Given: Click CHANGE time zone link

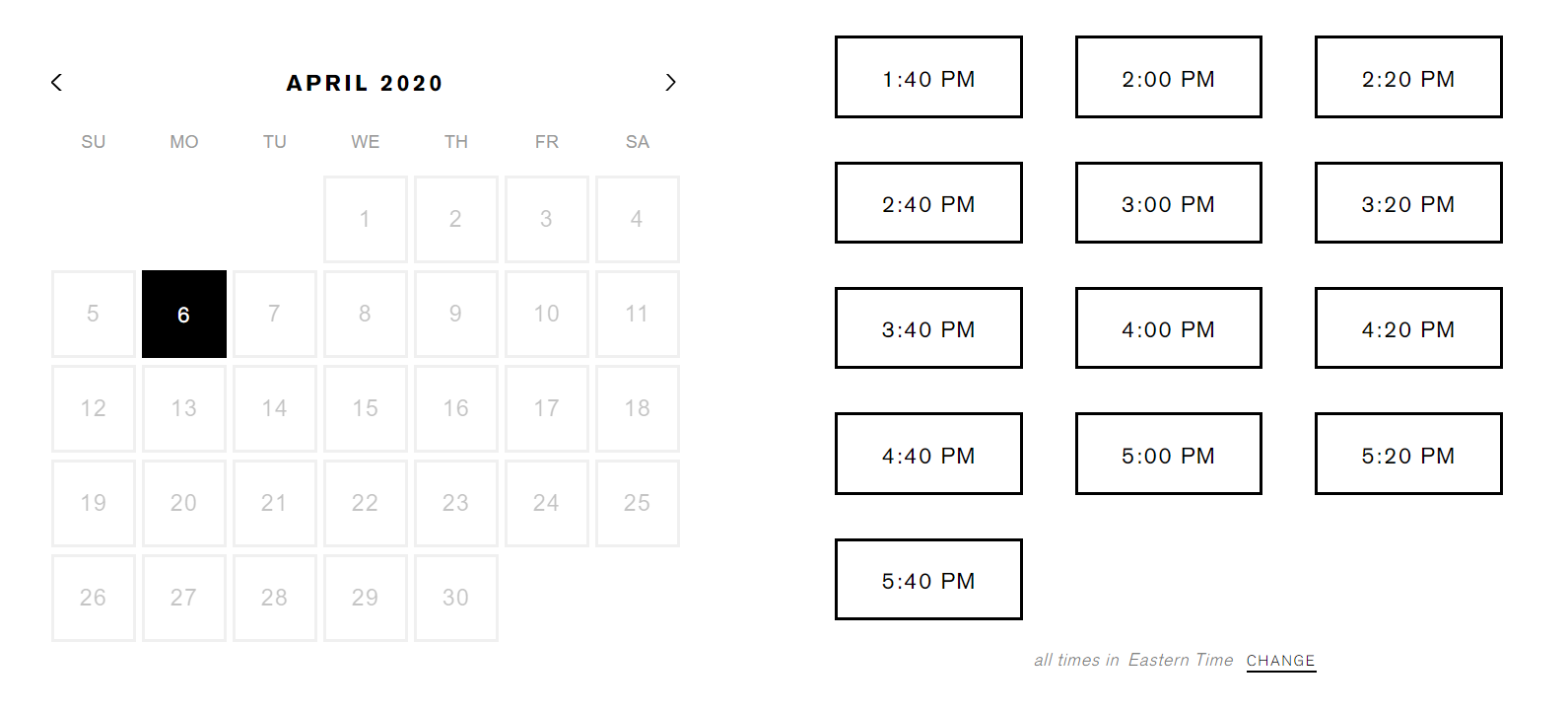Looking at the screenshot, I should [x=1280, y=661].
